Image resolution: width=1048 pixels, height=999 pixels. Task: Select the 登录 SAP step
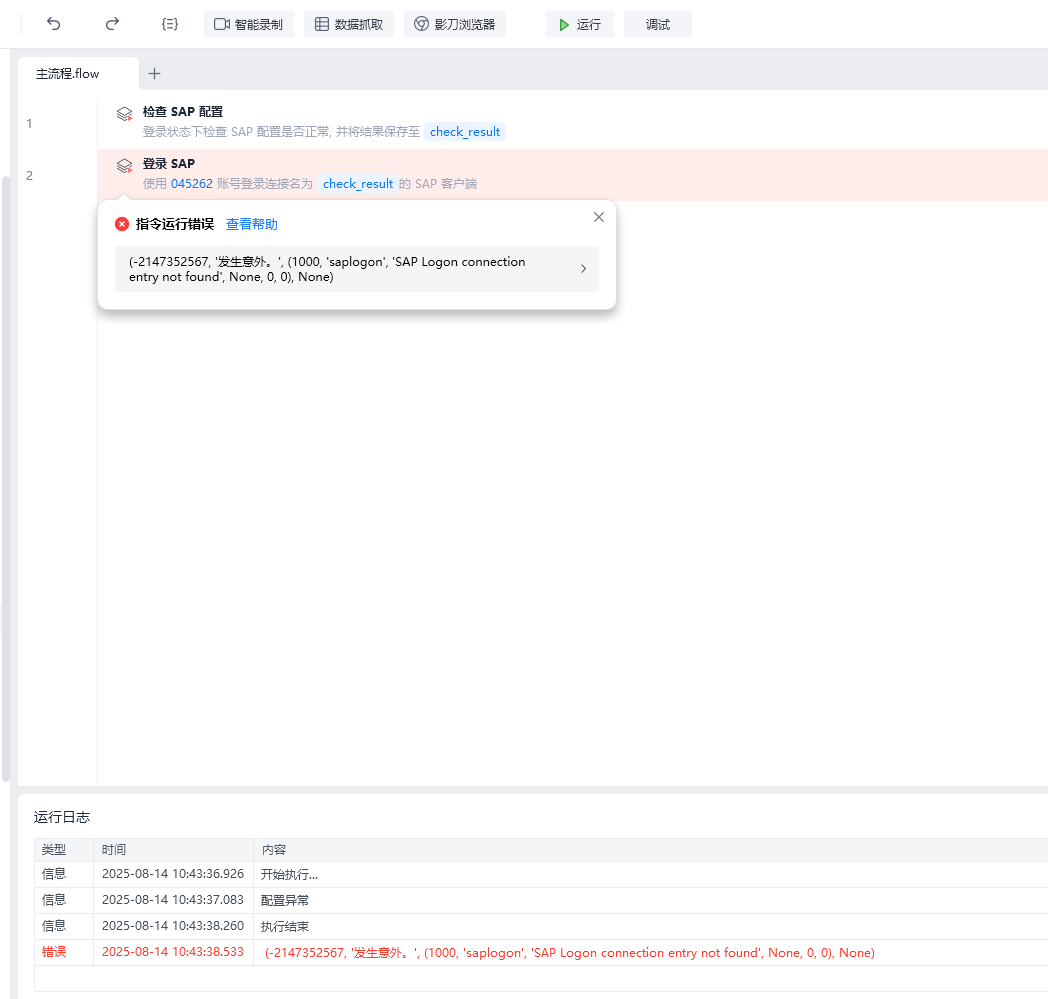(573, 174)
